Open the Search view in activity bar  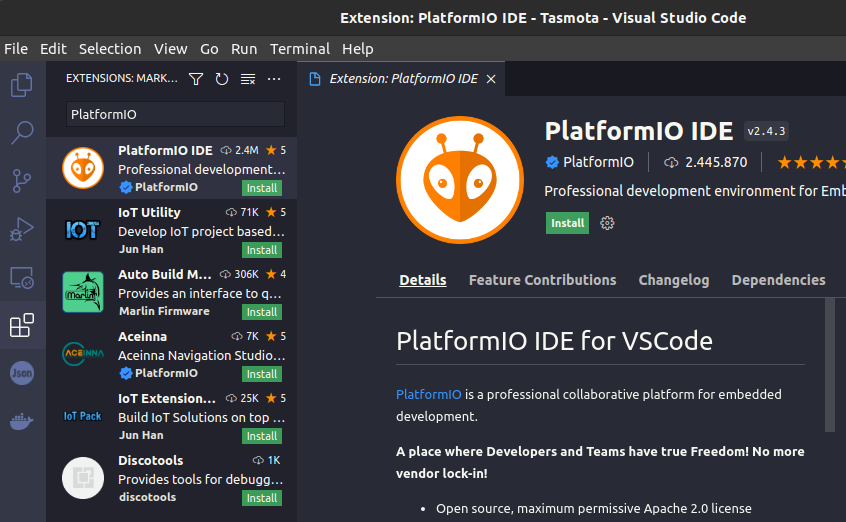pyautogui.click(x=22, y=132)
